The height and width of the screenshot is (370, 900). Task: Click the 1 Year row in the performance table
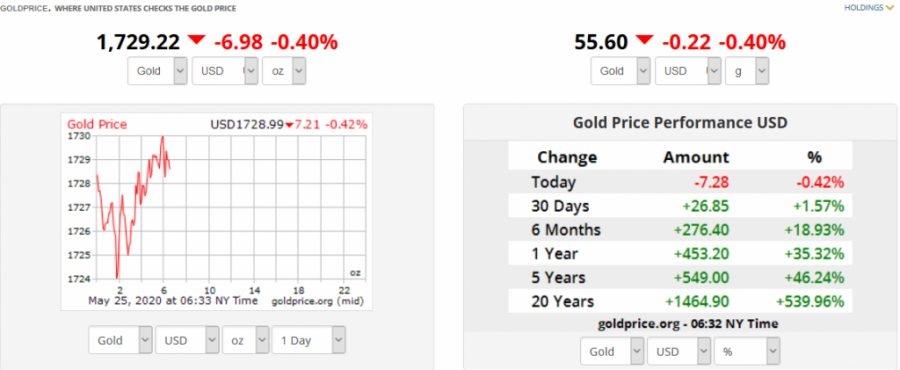(680, 254)
